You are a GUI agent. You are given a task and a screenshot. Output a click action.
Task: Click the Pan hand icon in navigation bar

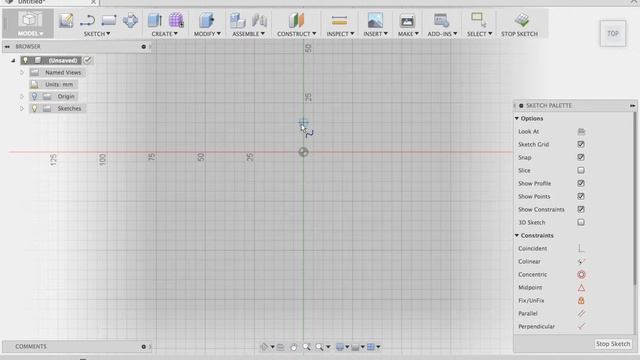click(x=293, y=347)
